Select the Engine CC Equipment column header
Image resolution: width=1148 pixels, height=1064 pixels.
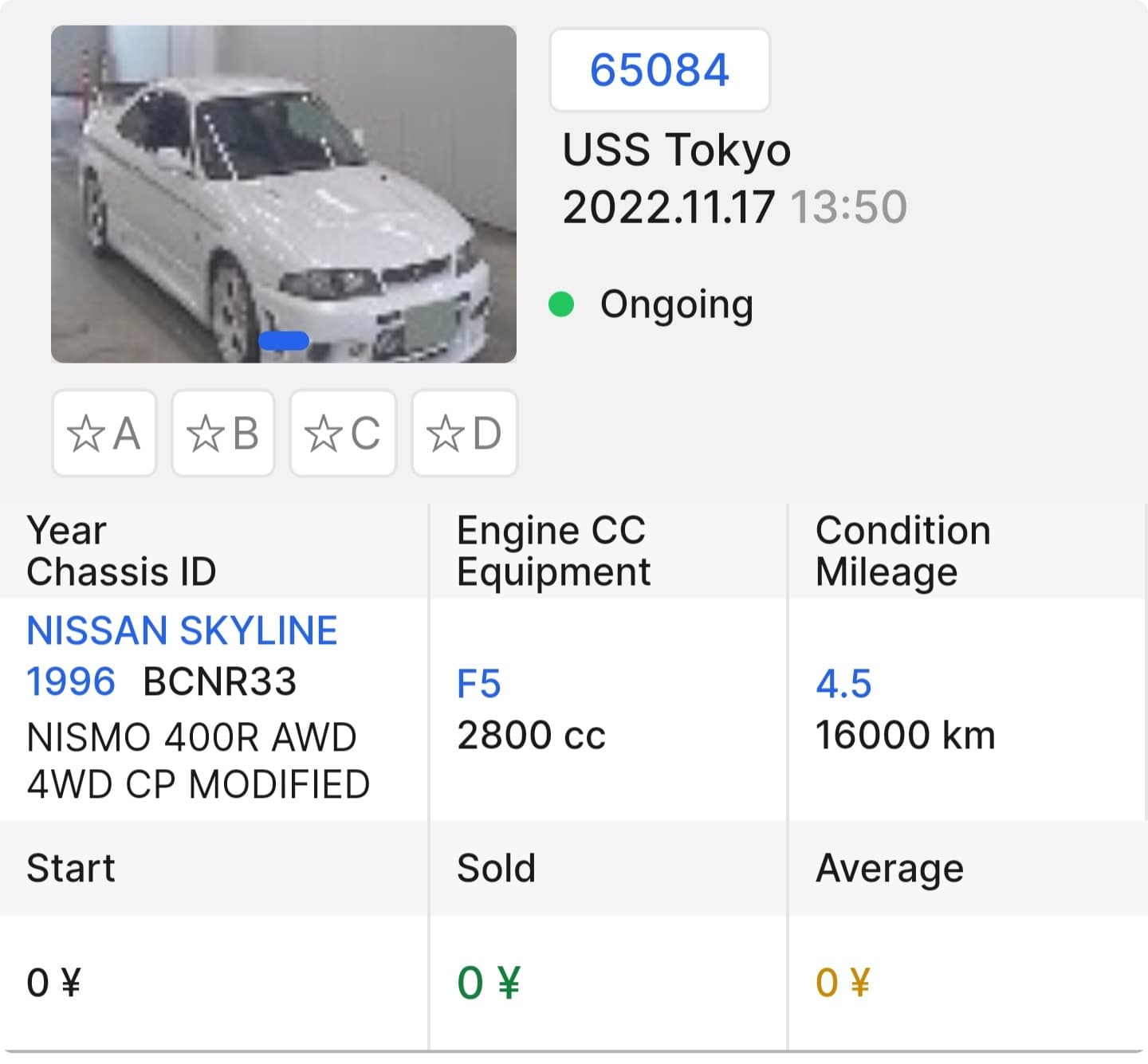608,551
